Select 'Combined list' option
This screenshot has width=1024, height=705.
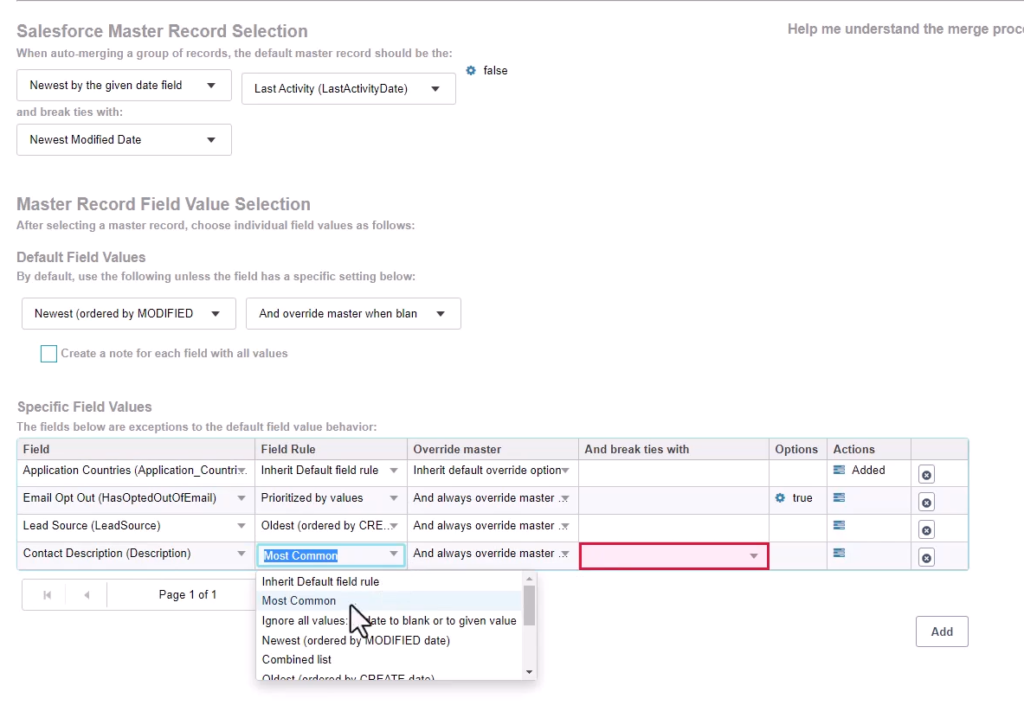click(389, 660)
